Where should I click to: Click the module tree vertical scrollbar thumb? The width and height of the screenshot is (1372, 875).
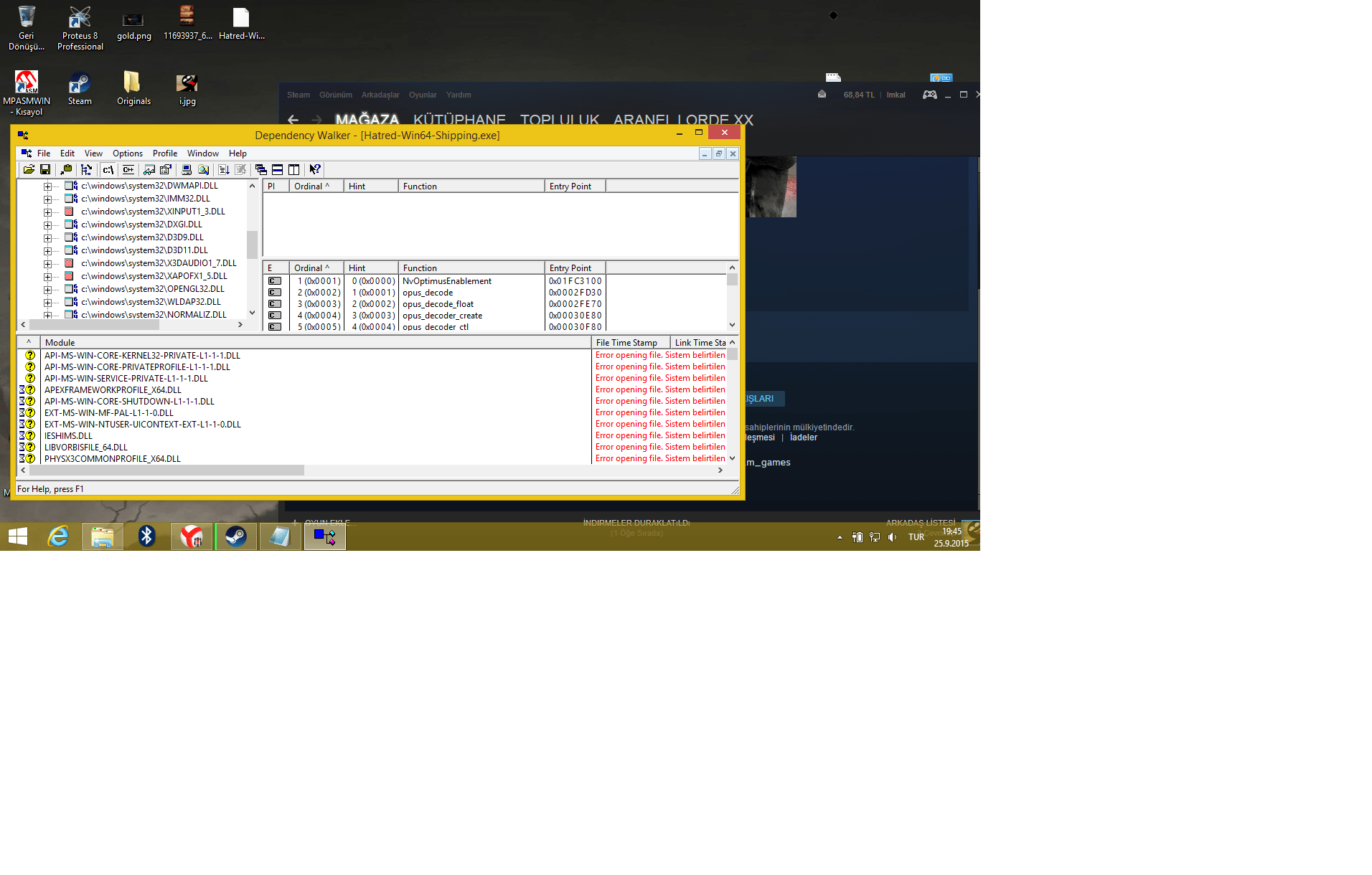252,245
